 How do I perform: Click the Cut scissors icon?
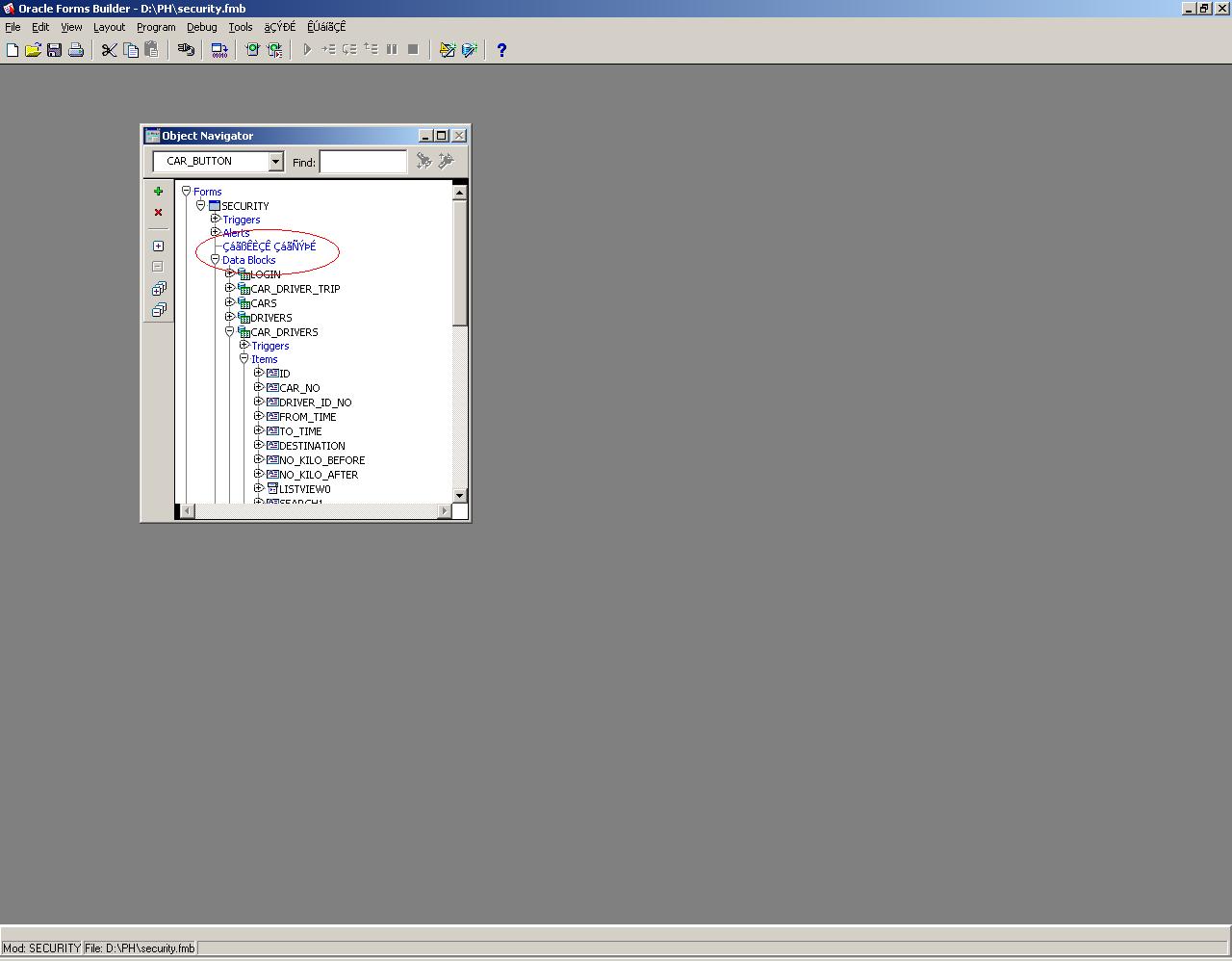(x=110, y=50)
